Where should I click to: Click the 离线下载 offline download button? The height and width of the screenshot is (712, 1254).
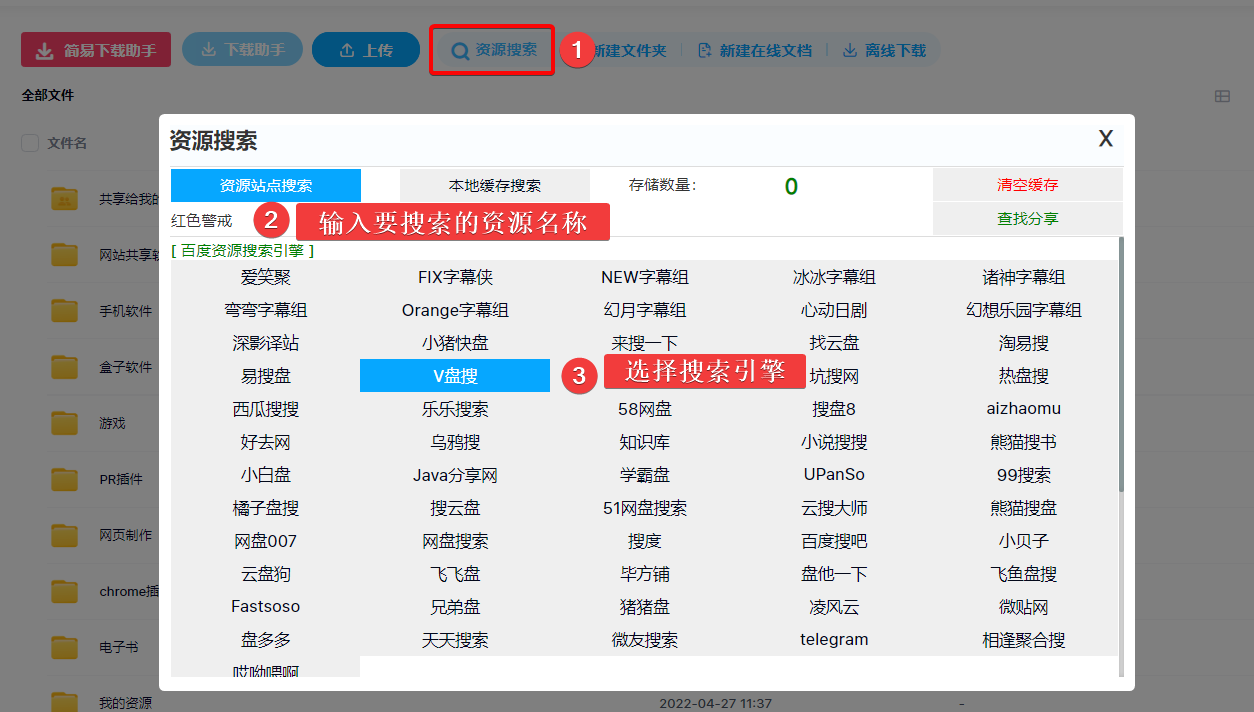884,50
